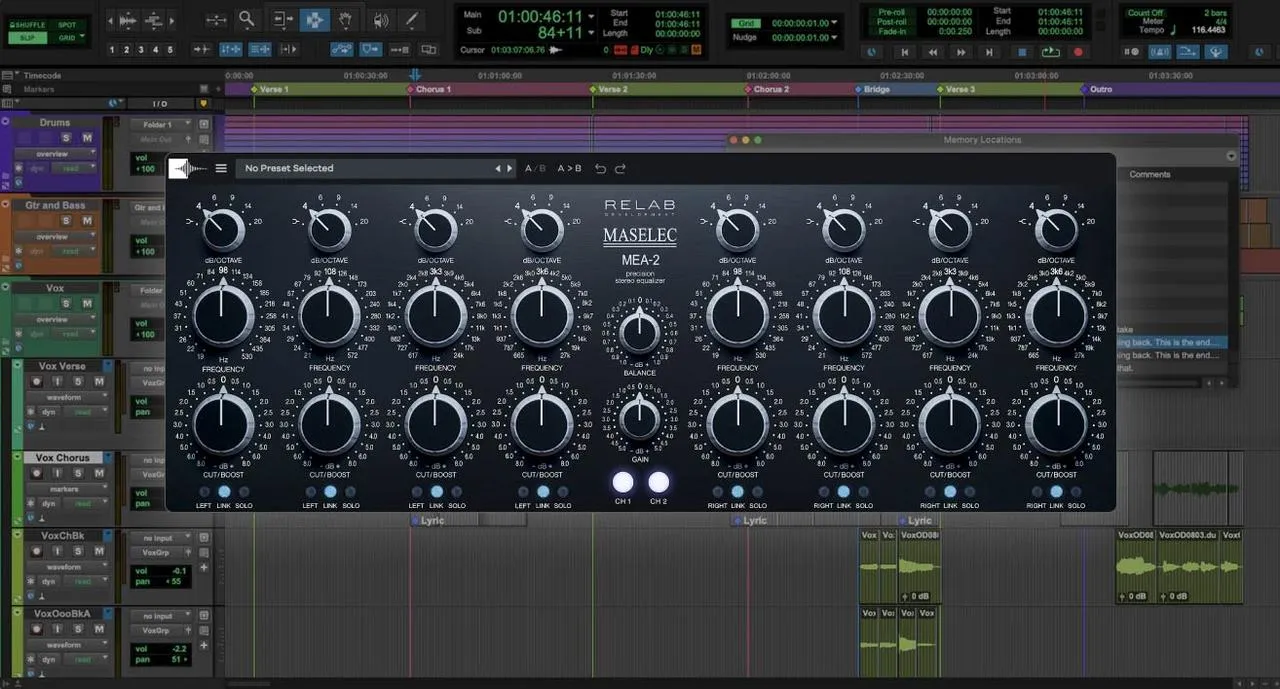Select the Trim tool
The height and width of the screenshot is (689, 1280).
click(x=283, y=19)
